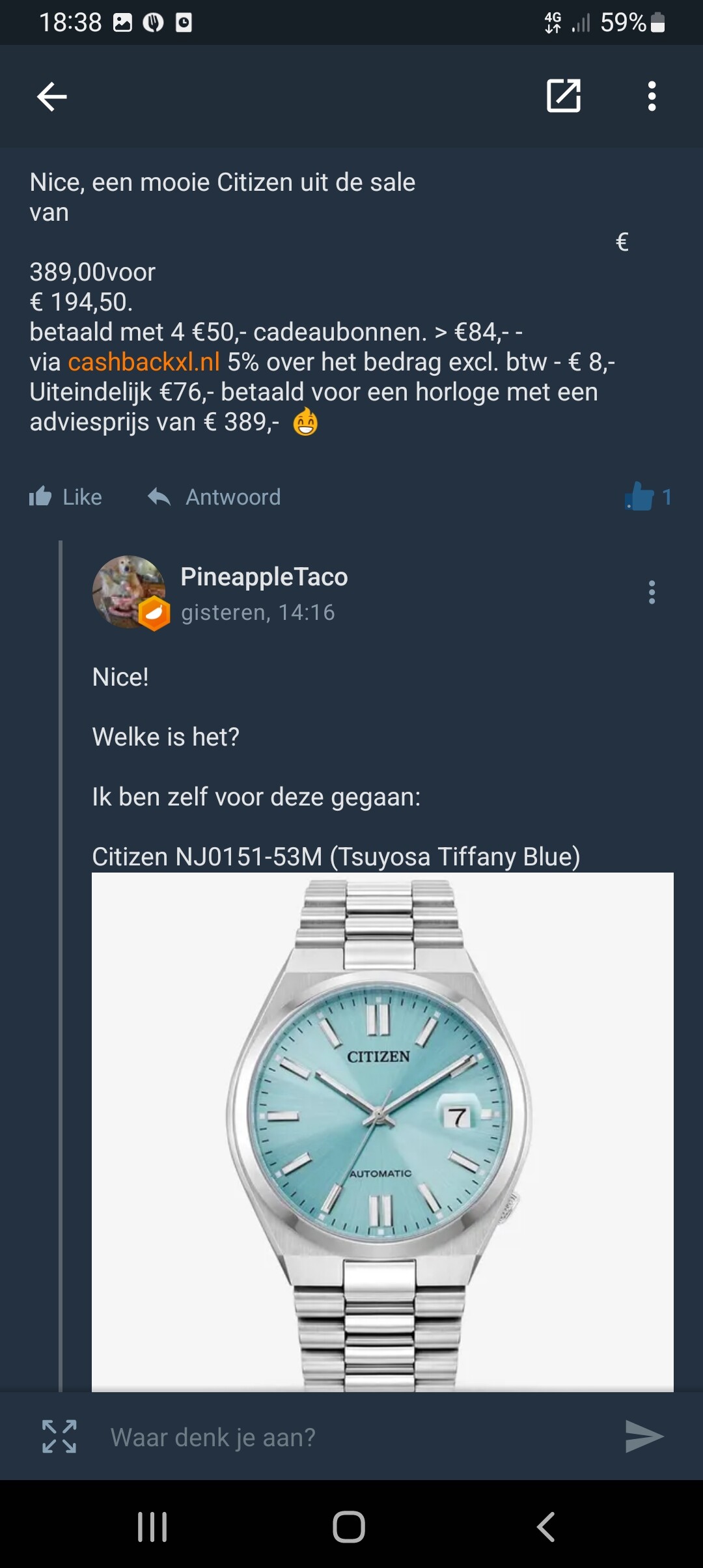Open the cashbackxl.nl link

(144, 362)
